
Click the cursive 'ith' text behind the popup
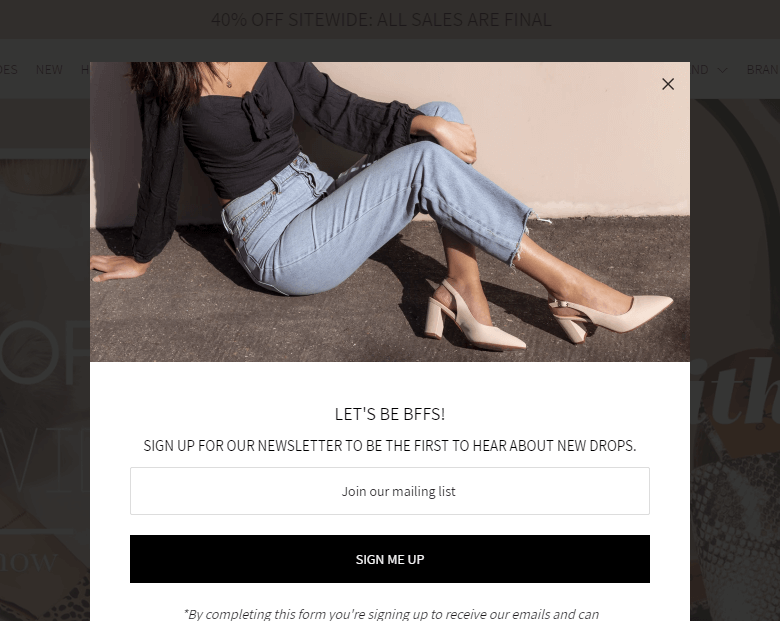click(x=735, y=393)
